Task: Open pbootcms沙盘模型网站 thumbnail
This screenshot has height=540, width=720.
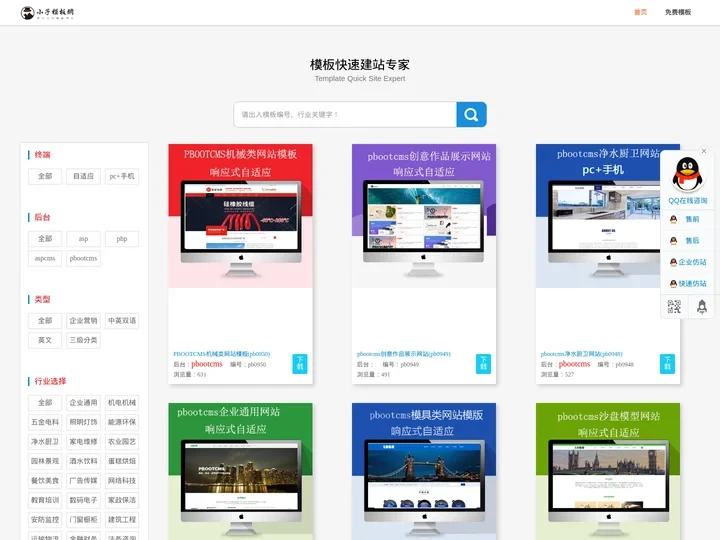Action: pos(608,472)
